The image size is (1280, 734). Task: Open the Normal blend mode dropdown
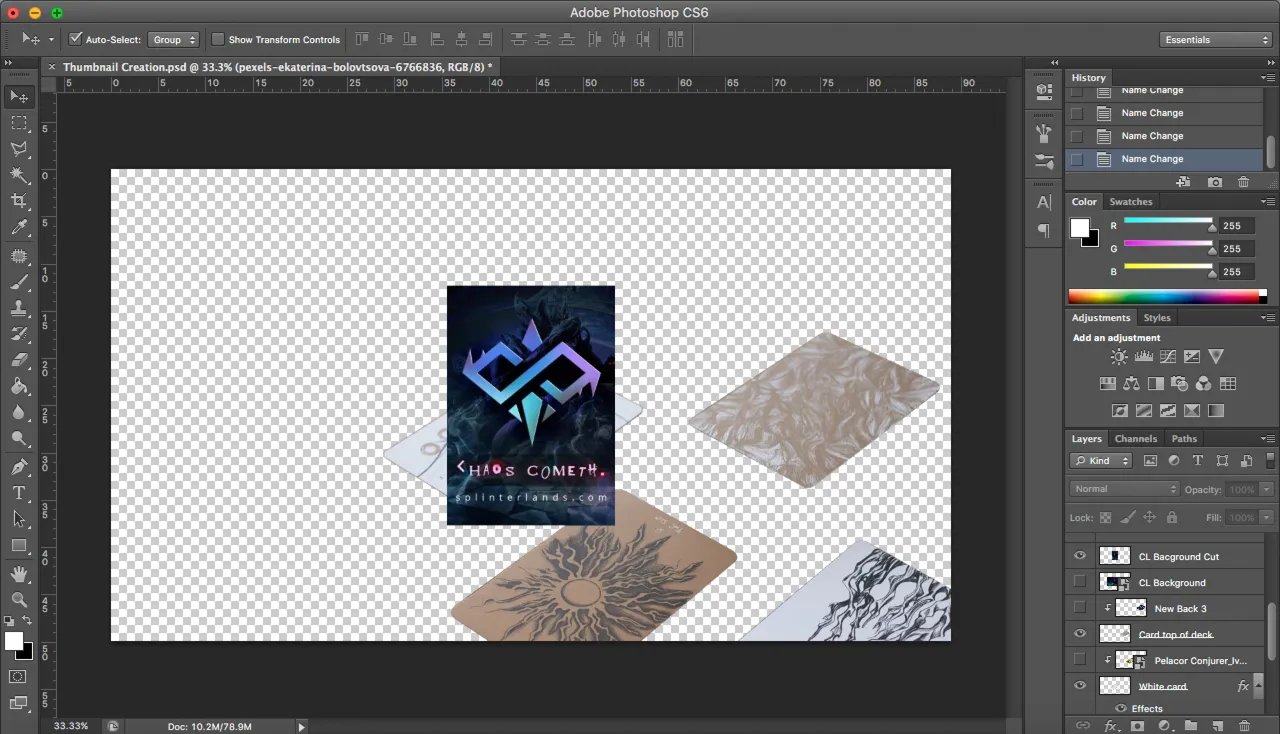(x=1125, y=489)
